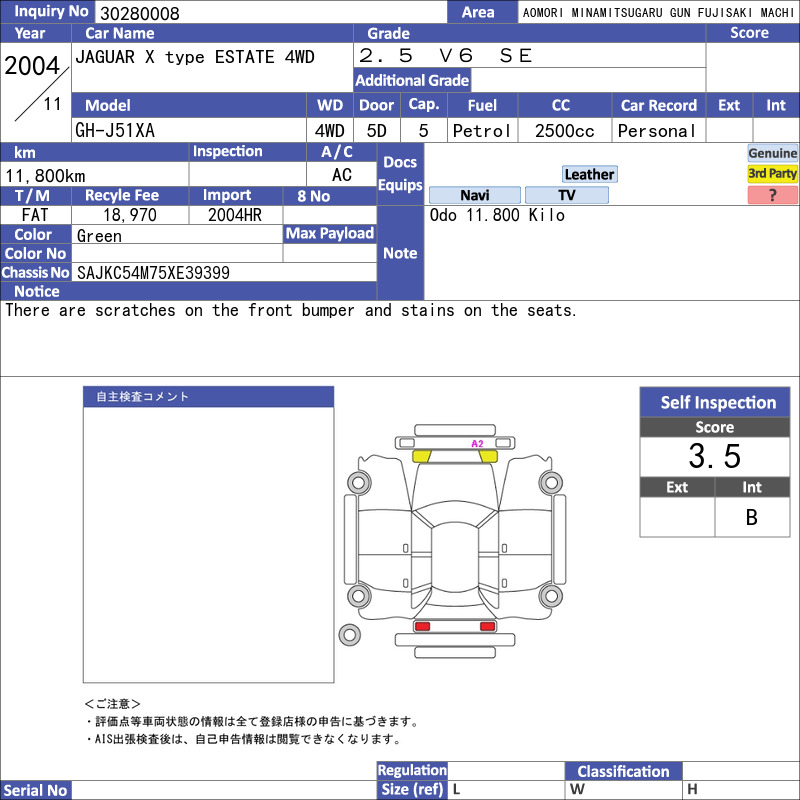The image size is (800, 800).
Task: Click the Personal car record value
Action: point(656,131)
